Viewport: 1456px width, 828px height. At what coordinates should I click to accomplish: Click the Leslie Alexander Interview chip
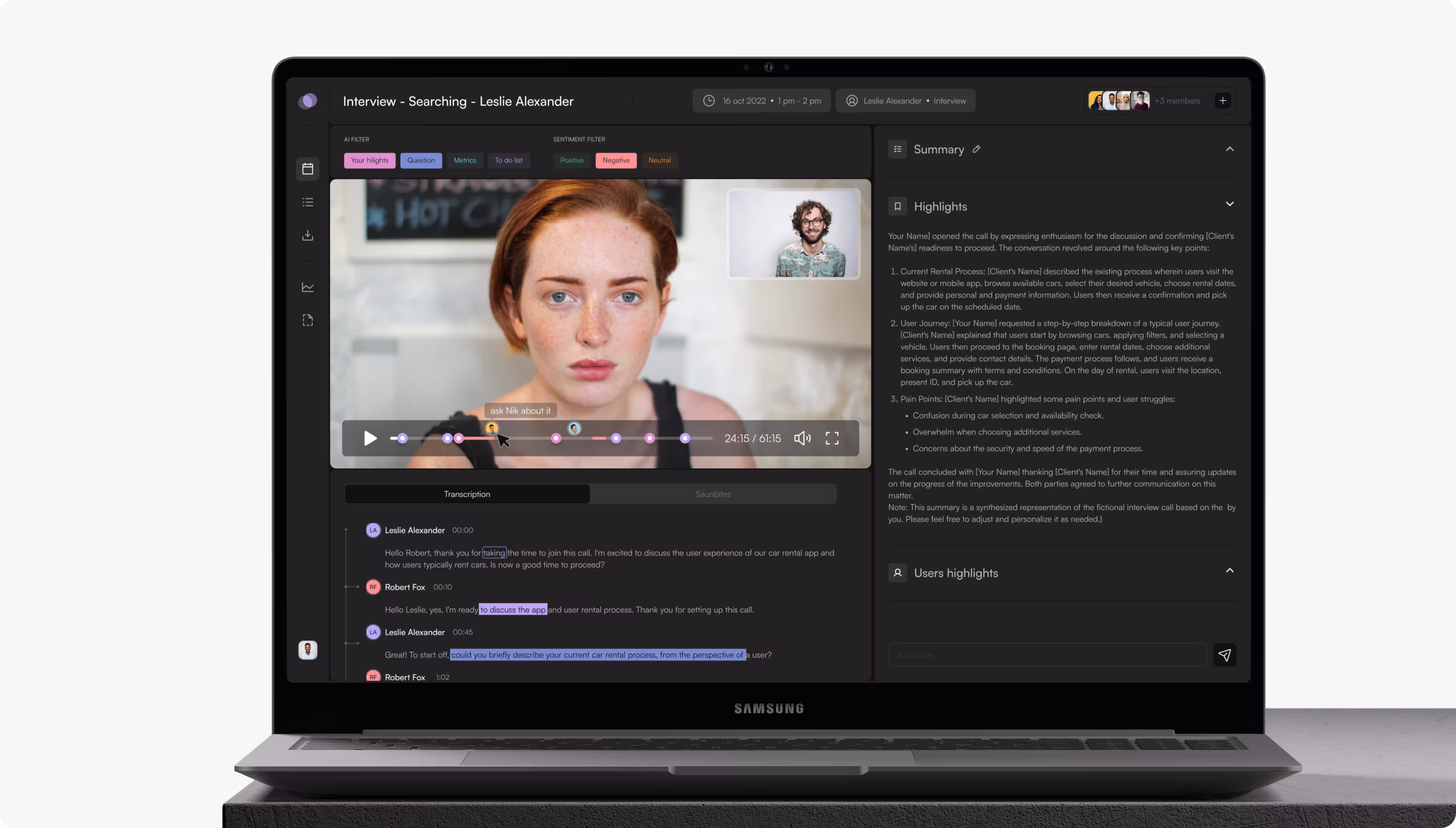(x=905, y=101)
